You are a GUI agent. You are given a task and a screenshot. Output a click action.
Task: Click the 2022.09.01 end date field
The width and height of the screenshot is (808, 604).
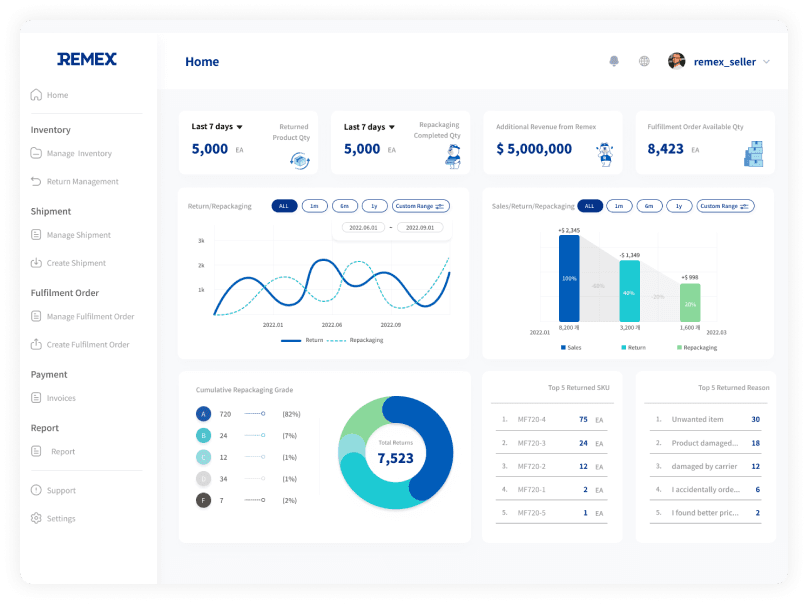(x=420, y=227)
